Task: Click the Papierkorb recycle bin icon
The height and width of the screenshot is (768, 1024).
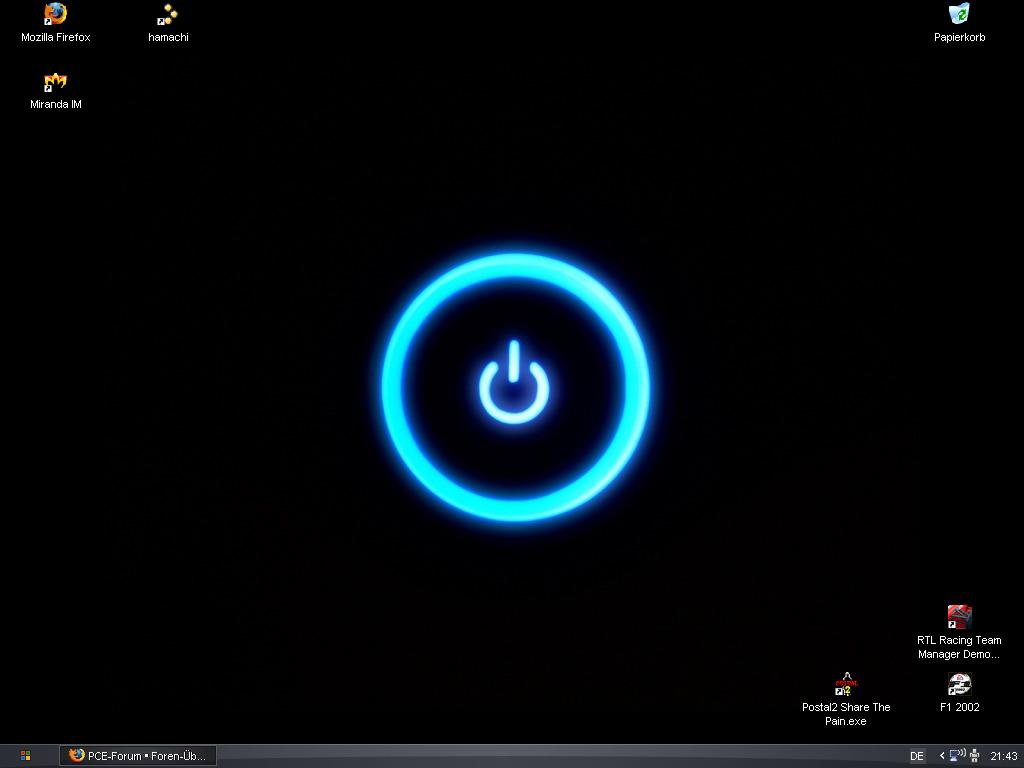Action: coord(959,14)
